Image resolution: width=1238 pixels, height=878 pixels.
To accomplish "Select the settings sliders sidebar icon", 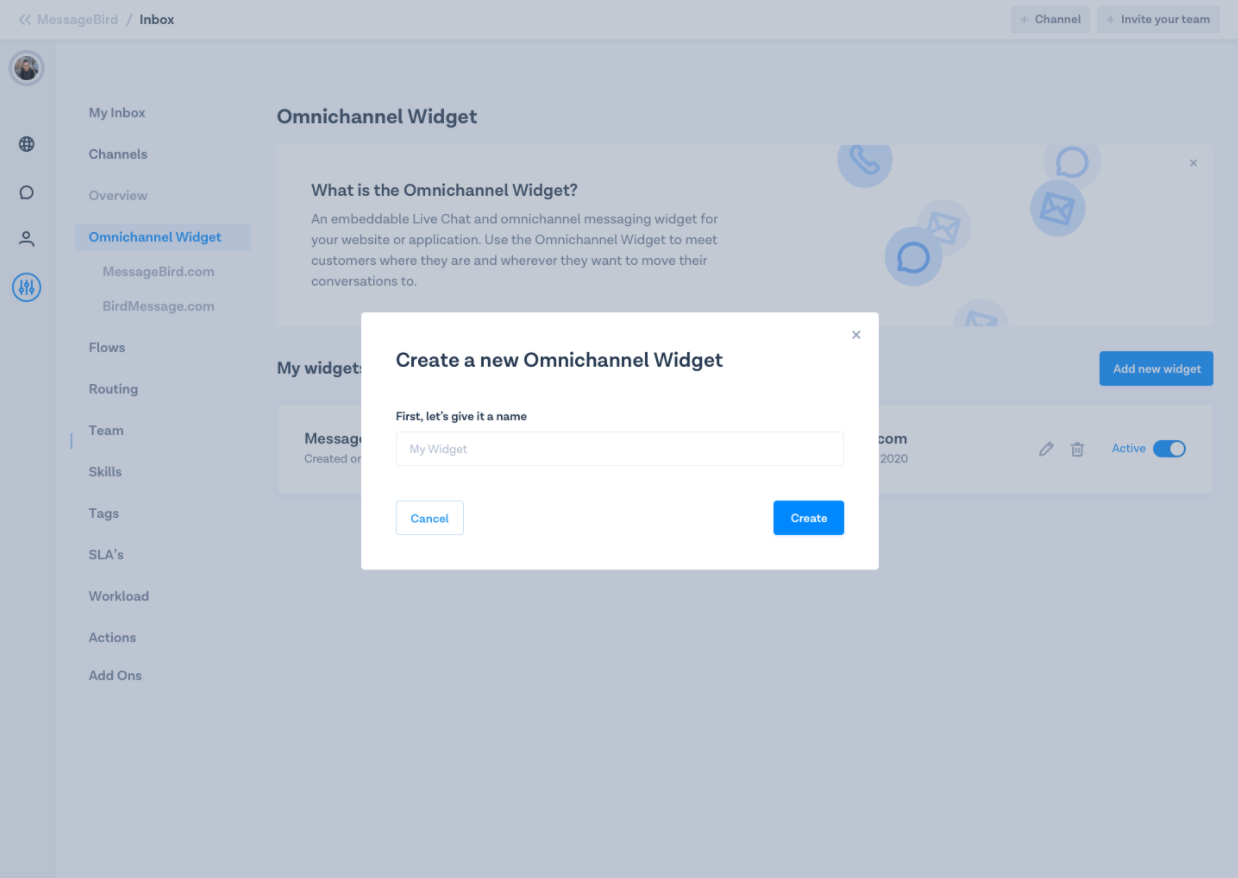I will [x=27, y=288].
